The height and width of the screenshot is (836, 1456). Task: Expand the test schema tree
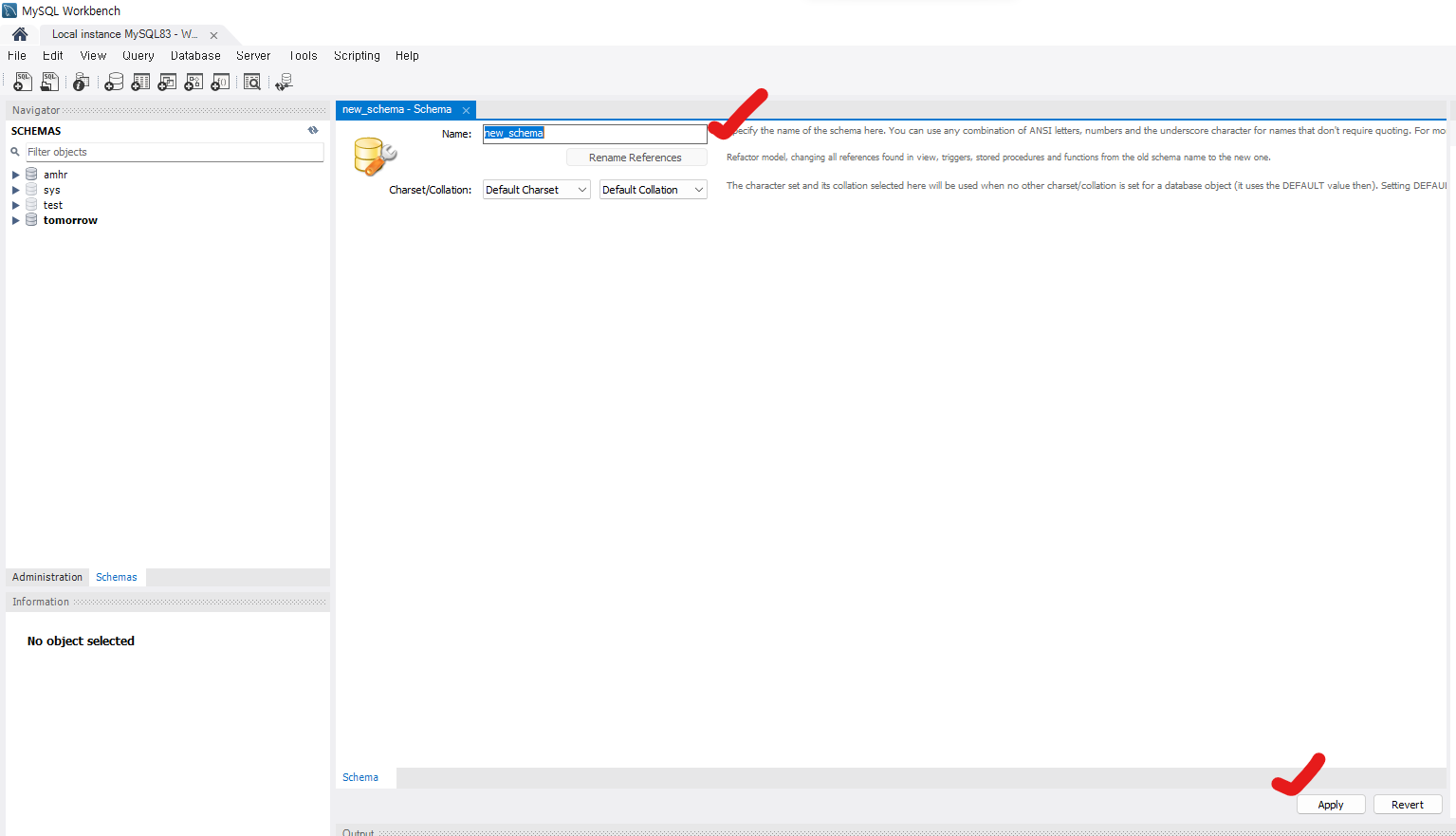(x=15, y=205)
